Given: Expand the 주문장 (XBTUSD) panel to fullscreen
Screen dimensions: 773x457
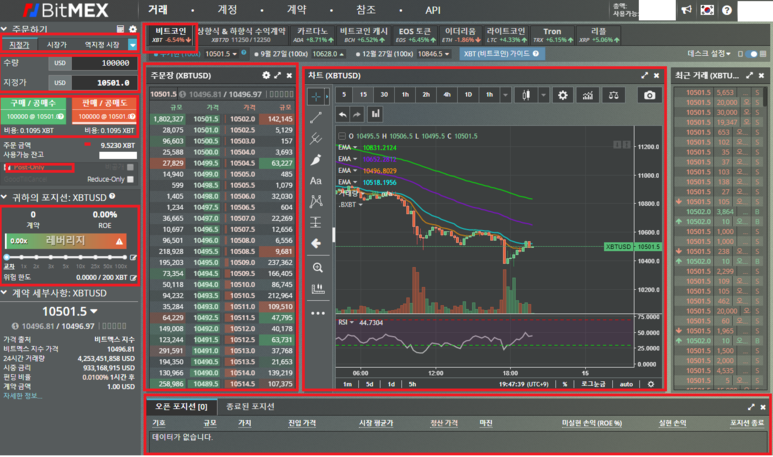Looking at the screenshot, I should coord(278,75).
